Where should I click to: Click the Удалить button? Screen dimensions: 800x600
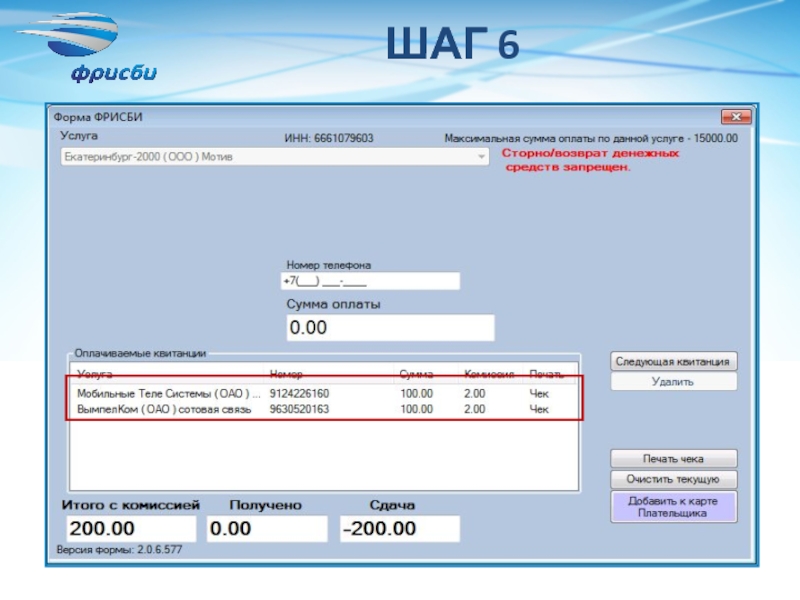(x=673, y=382)
